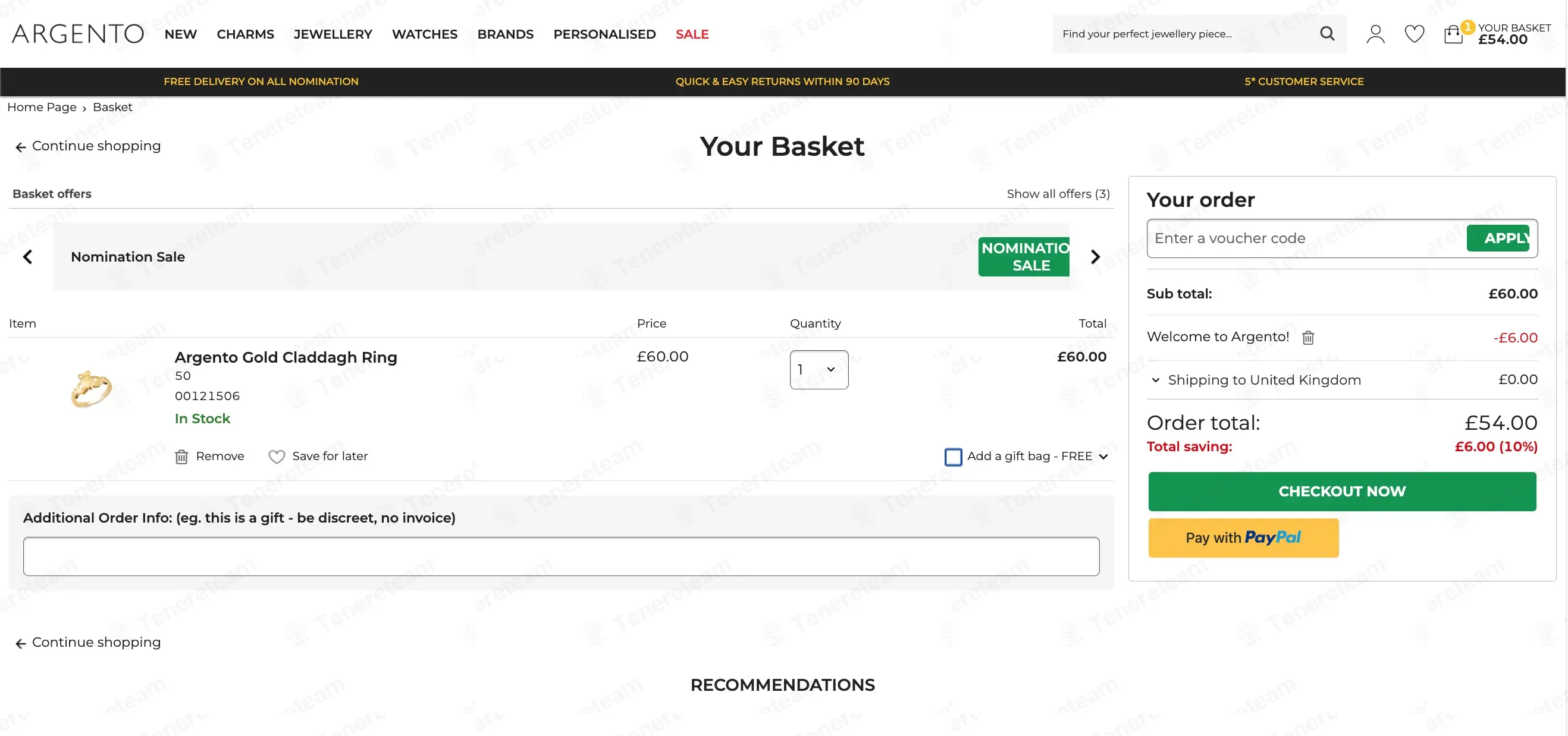Click FREE DELIVERY ON ALL NOMINATION banner
The image size is (1568, 736).
(261, 81)
